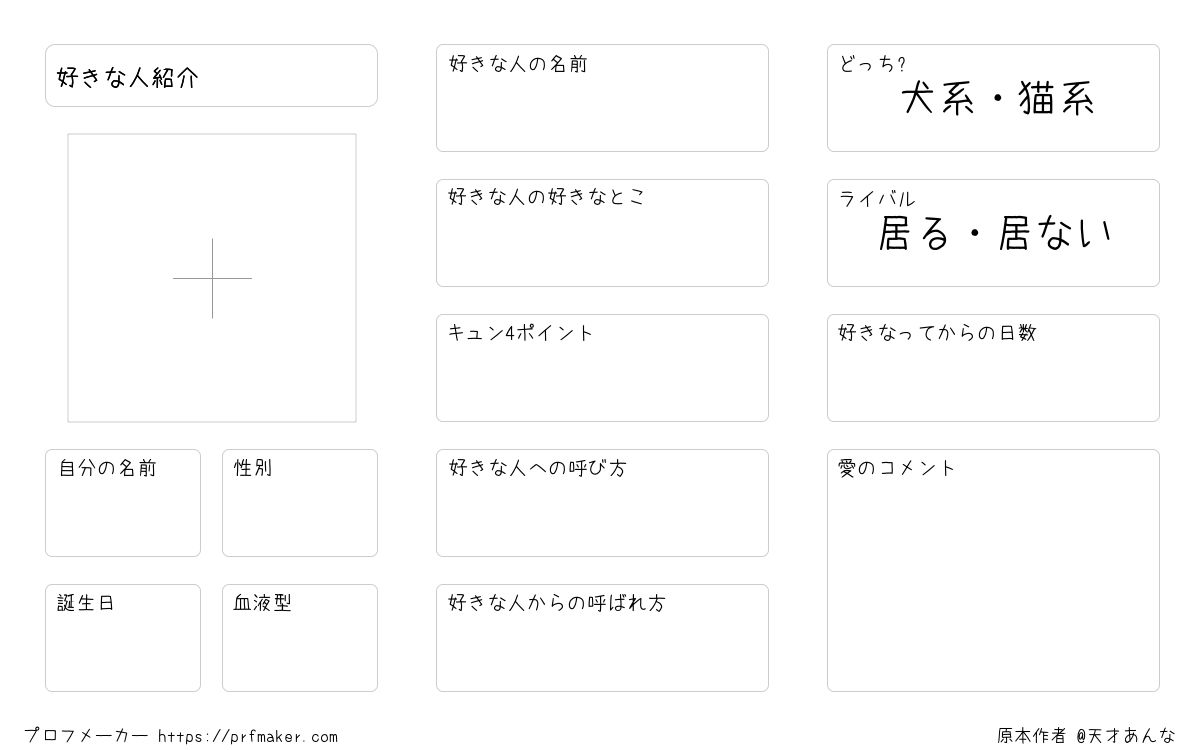Viewport: 1200px width, 750px height.
Task: Click the 誕生日 field
Action: click(123, 638)
